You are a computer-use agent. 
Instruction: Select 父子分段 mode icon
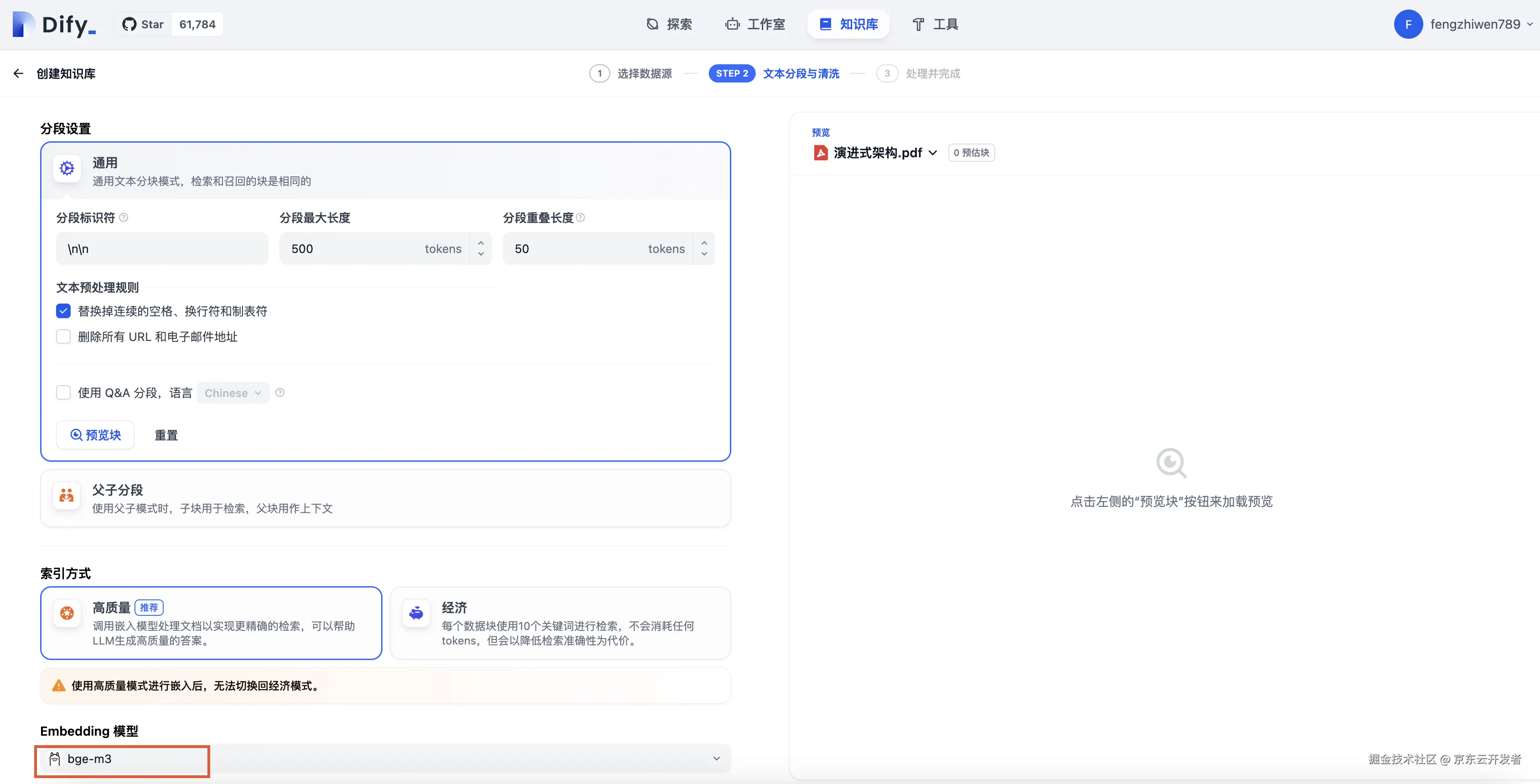point(67,495)
